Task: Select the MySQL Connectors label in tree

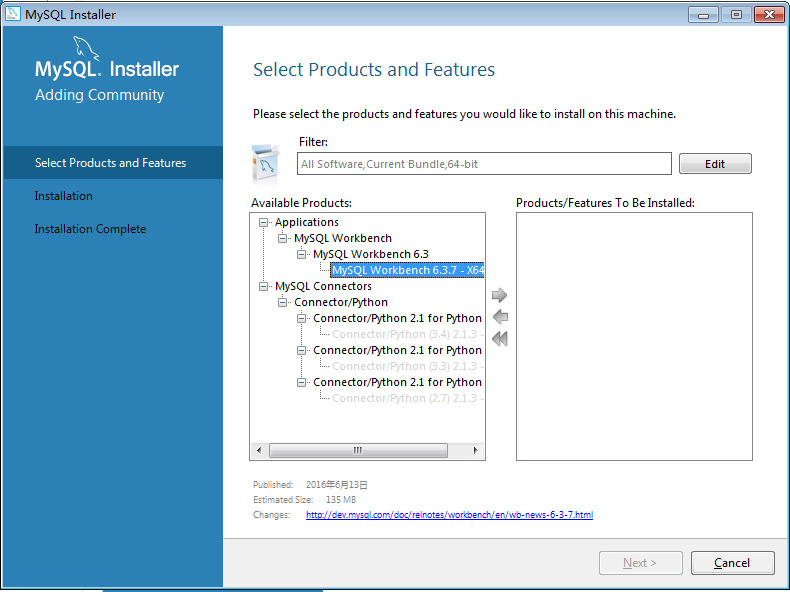Action: click(x=323, y=286)
